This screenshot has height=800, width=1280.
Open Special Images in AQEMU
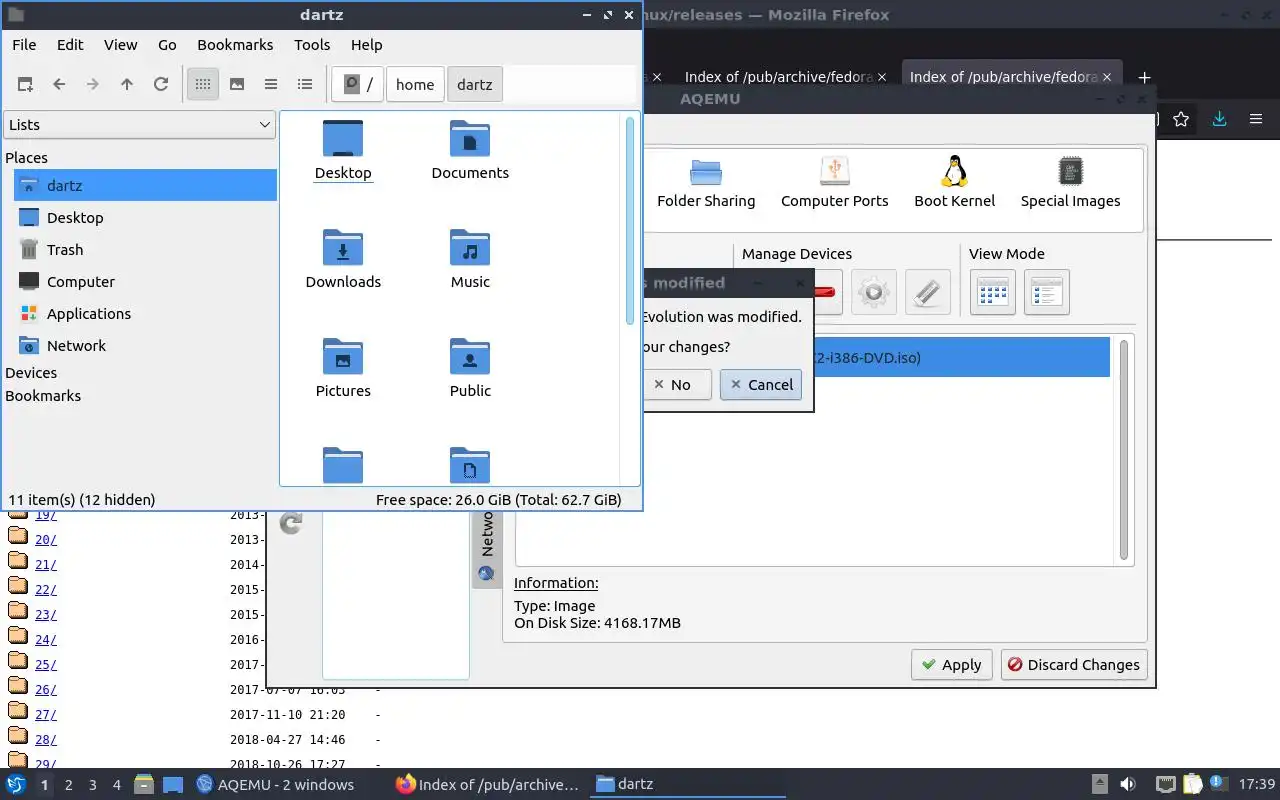[x=1070, y=182]
